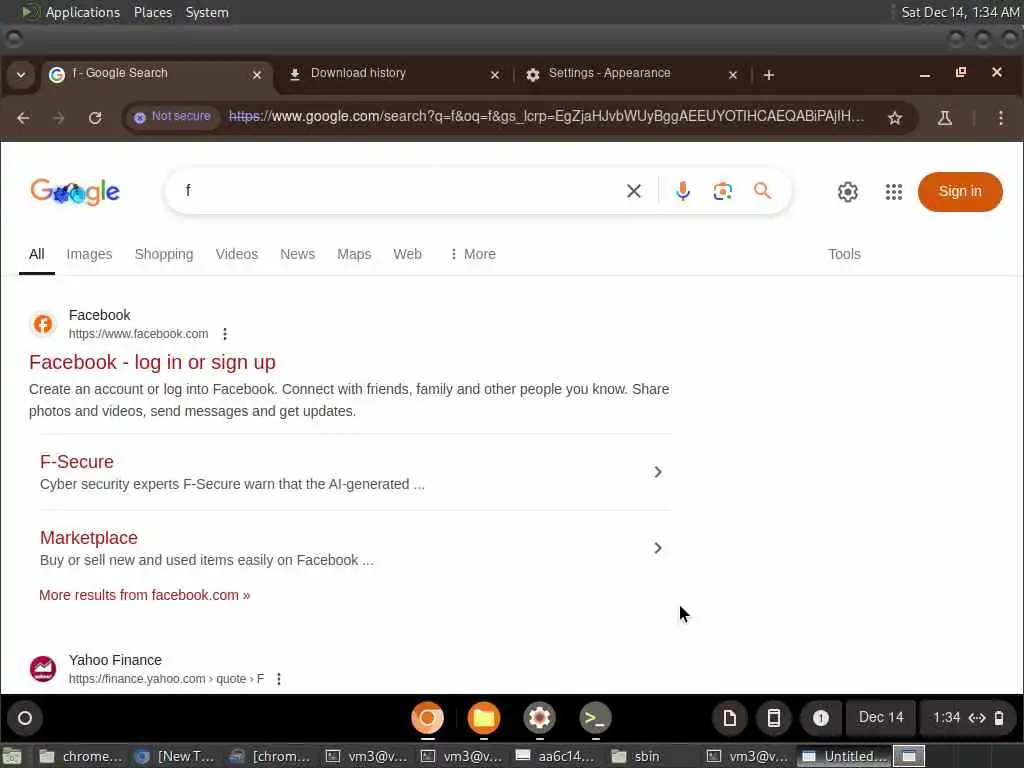Select the All results filter
1024x768 pixels.
click(x=37, y=254)
